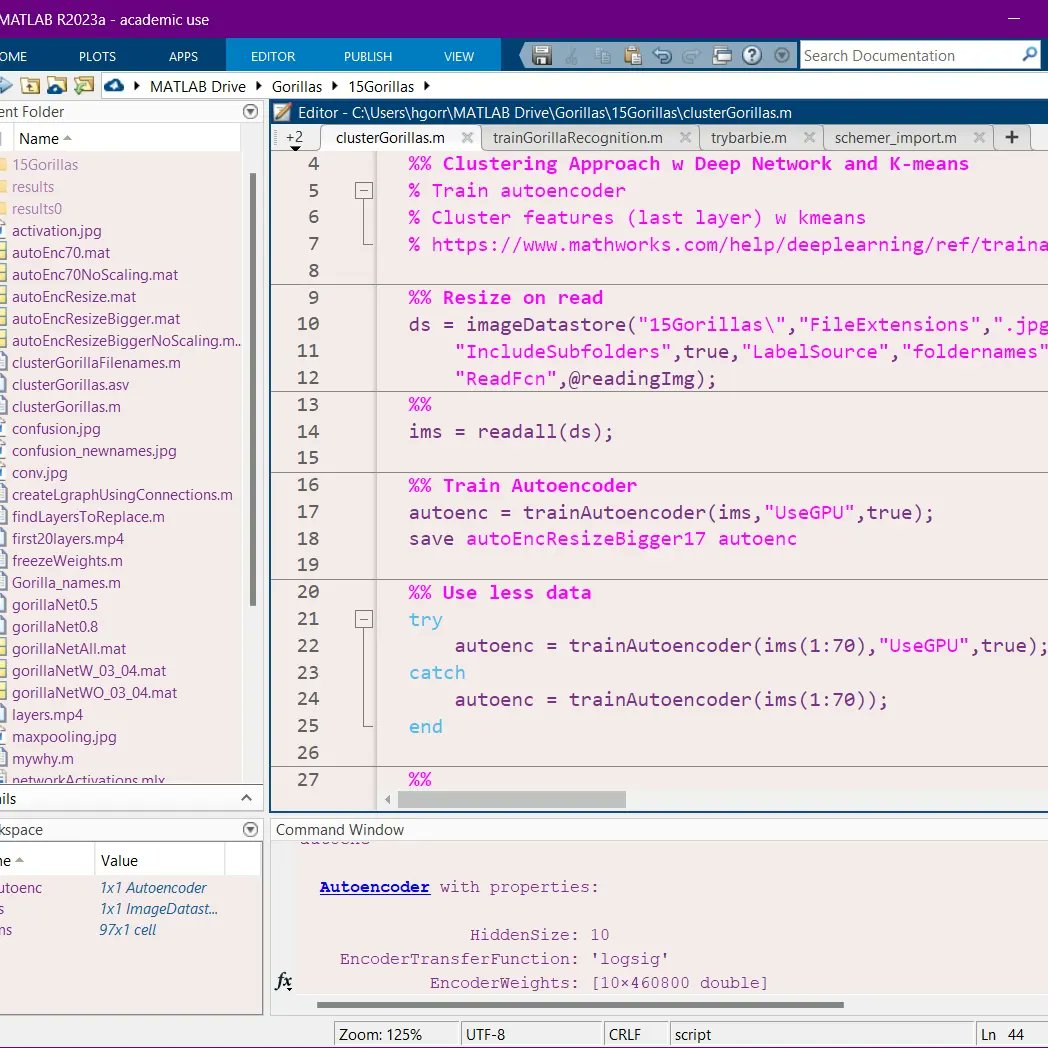This screenshot has height=1048, width=1048.
Task: Close the trybarbie.m tab
Action: coord(809,137)
